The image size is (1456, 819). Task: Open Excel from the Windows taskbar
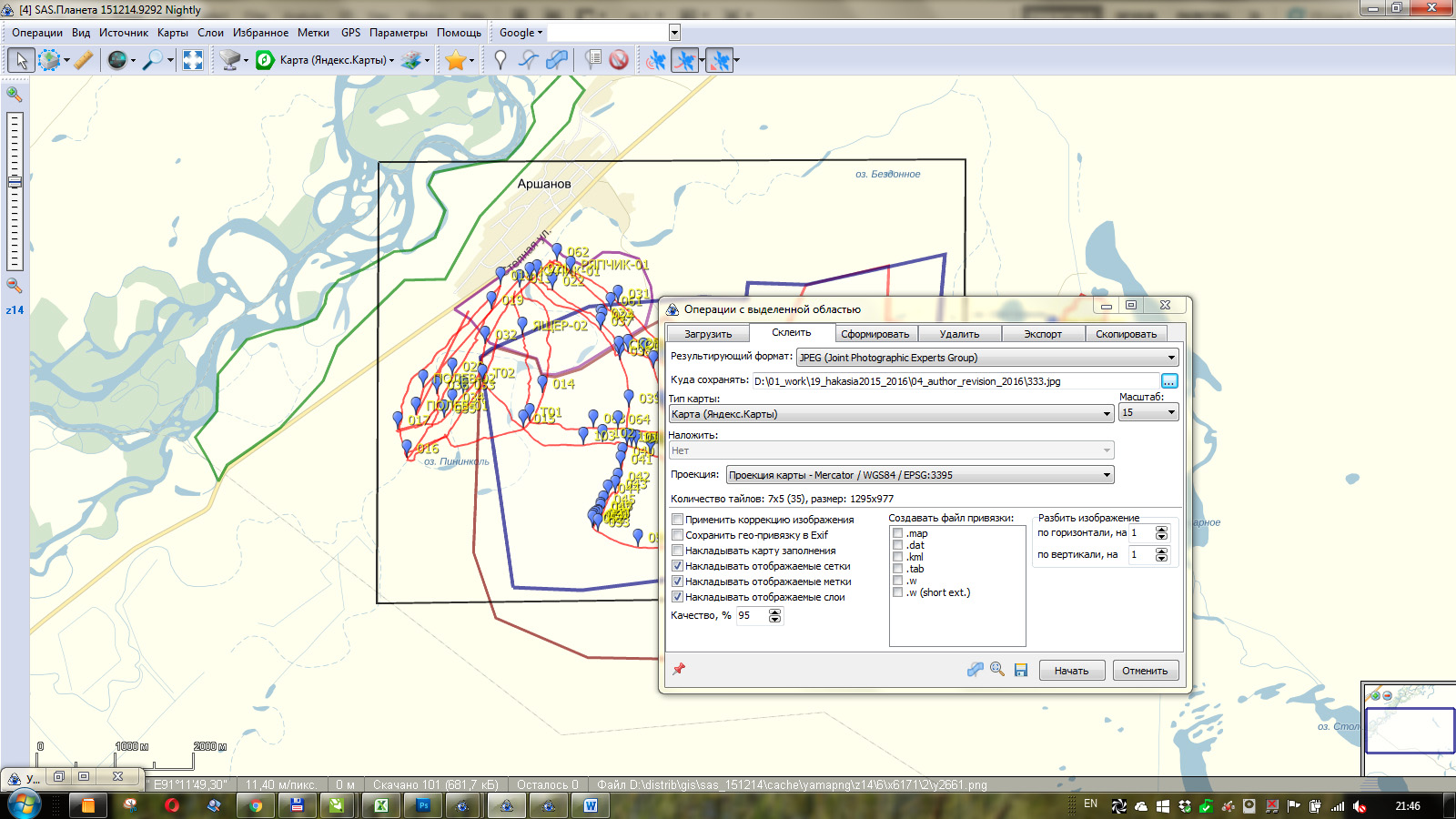(x=381, y=805)
